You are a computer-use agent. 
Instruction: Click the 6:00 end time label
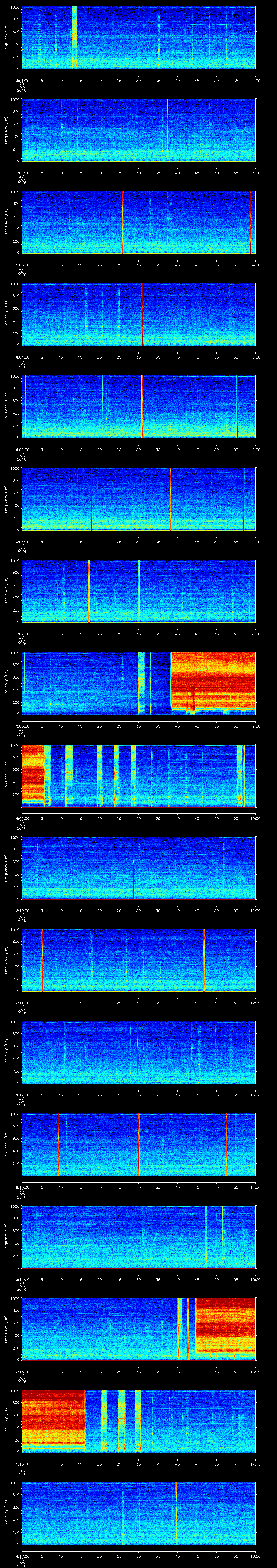(x=256, y=449)
